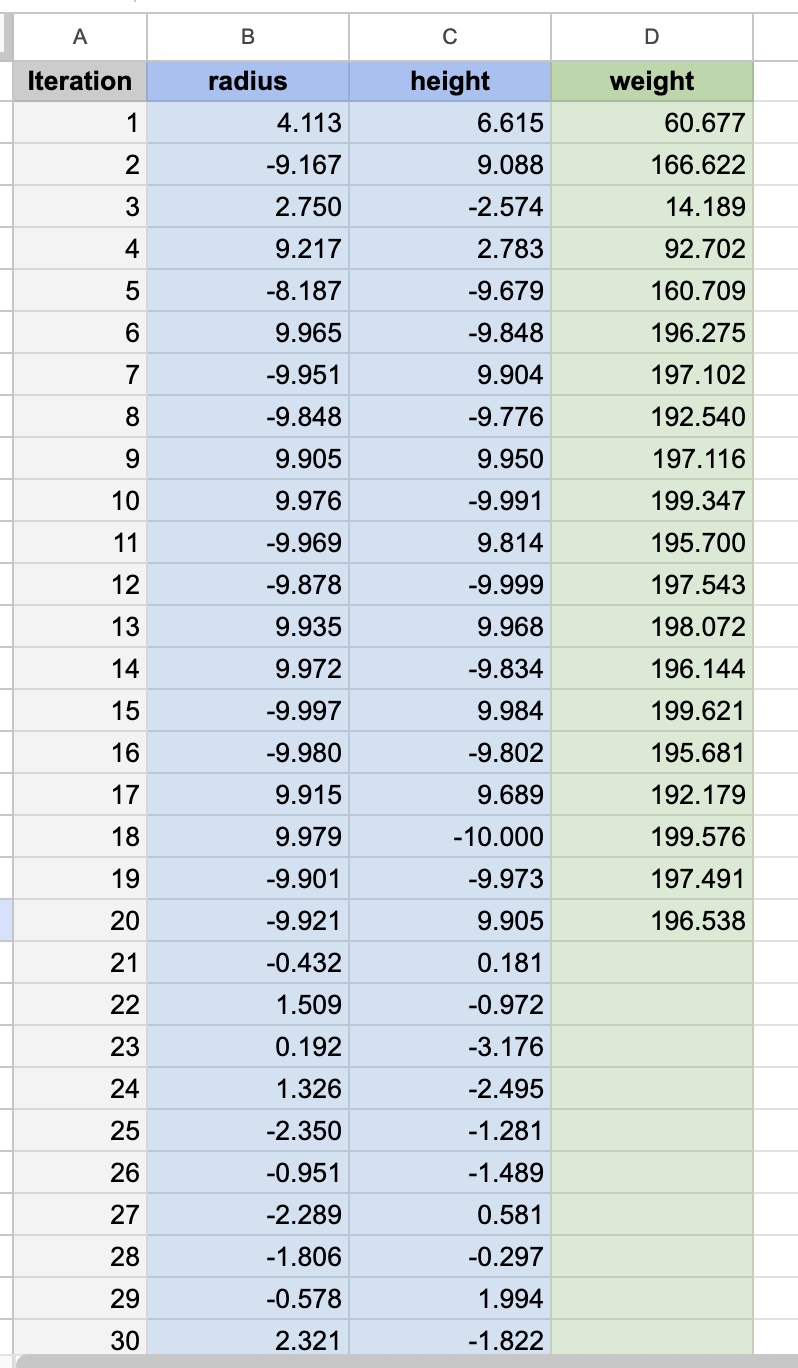
Task: Select weight cell 60.677
Action: click(652, 123)
